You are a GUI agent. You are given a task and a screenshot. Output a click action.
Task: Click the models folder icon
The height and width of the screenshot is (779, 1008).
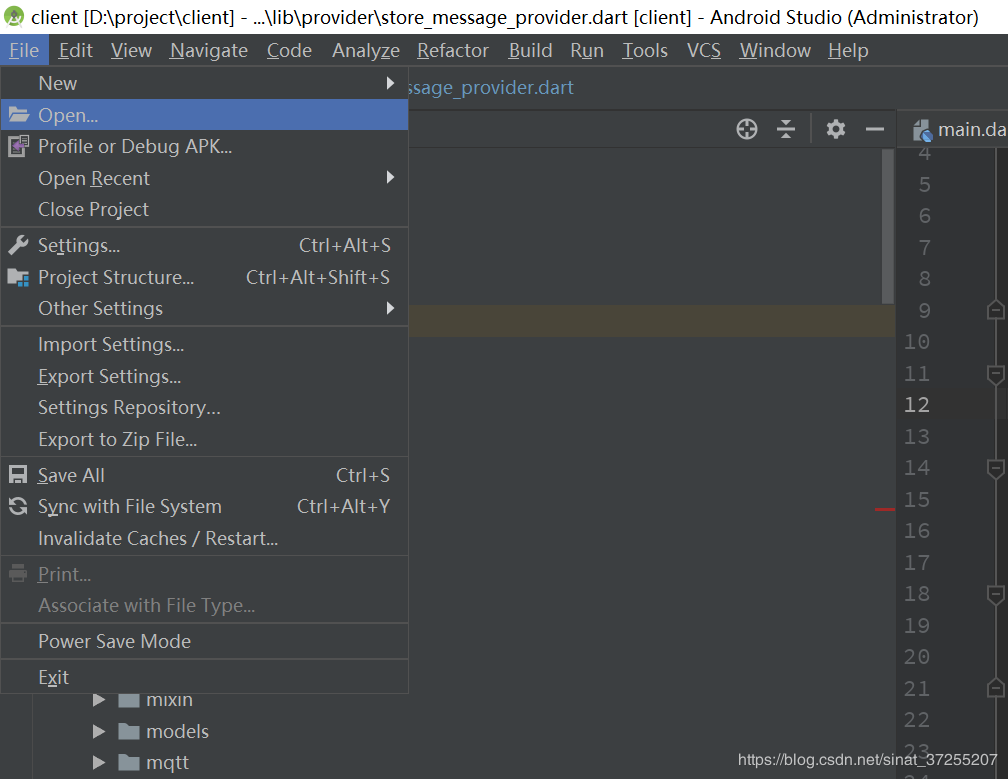point(129,731)
